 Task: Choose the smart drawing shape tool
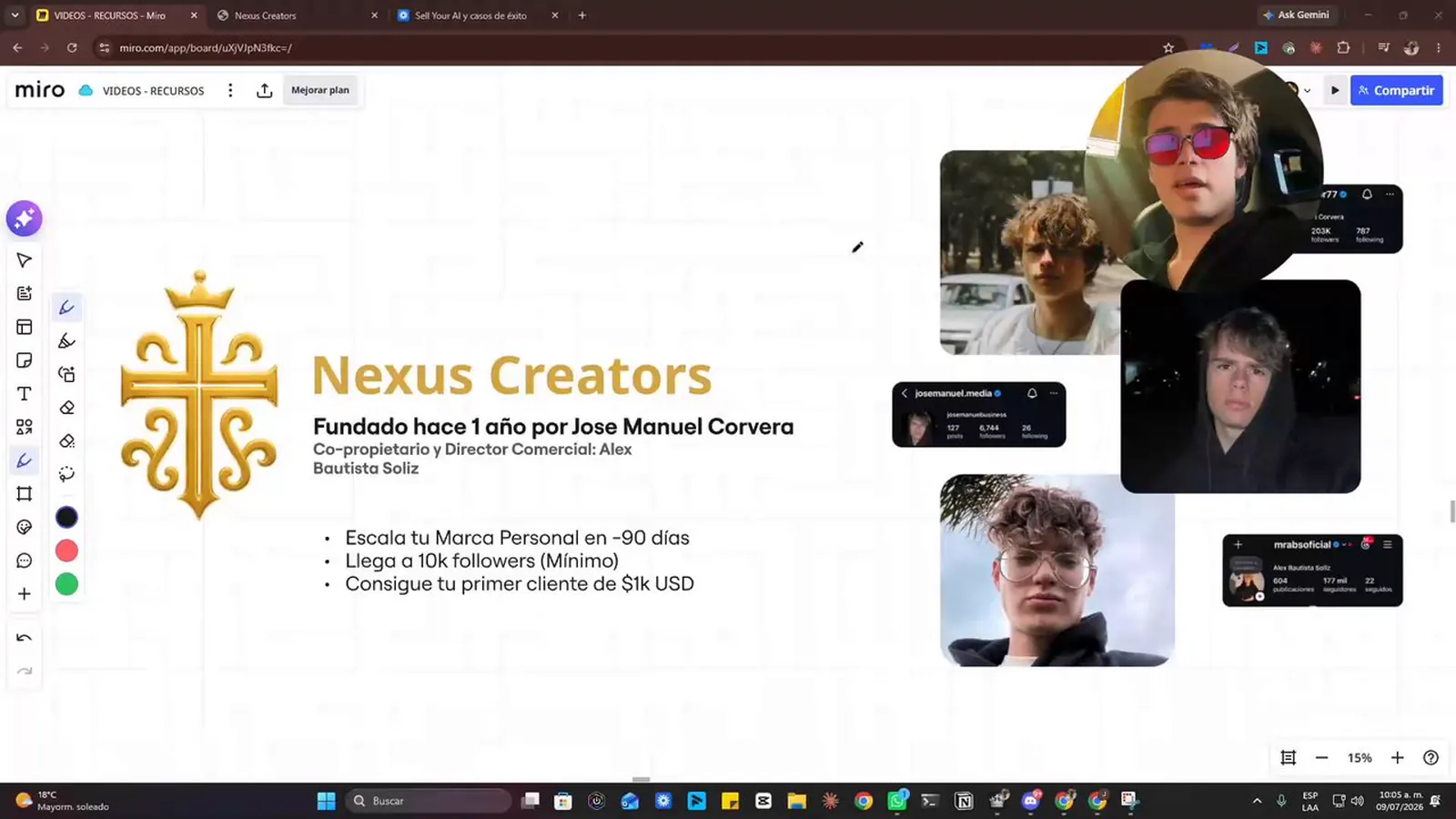66,374
